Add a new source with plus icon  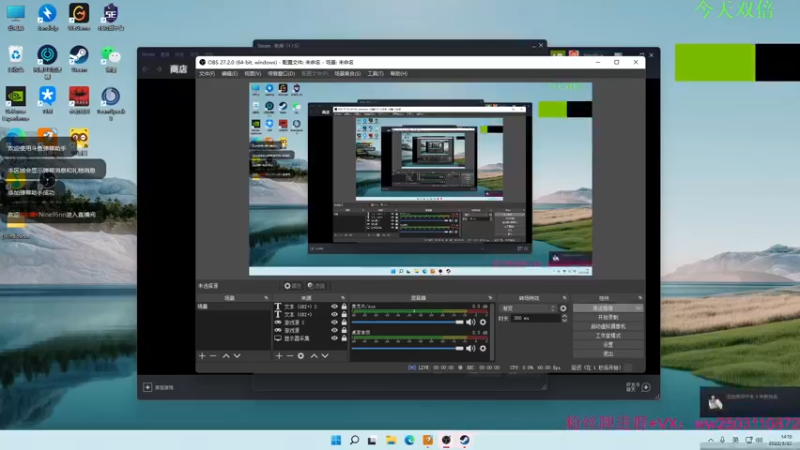[x=279, y=356]
